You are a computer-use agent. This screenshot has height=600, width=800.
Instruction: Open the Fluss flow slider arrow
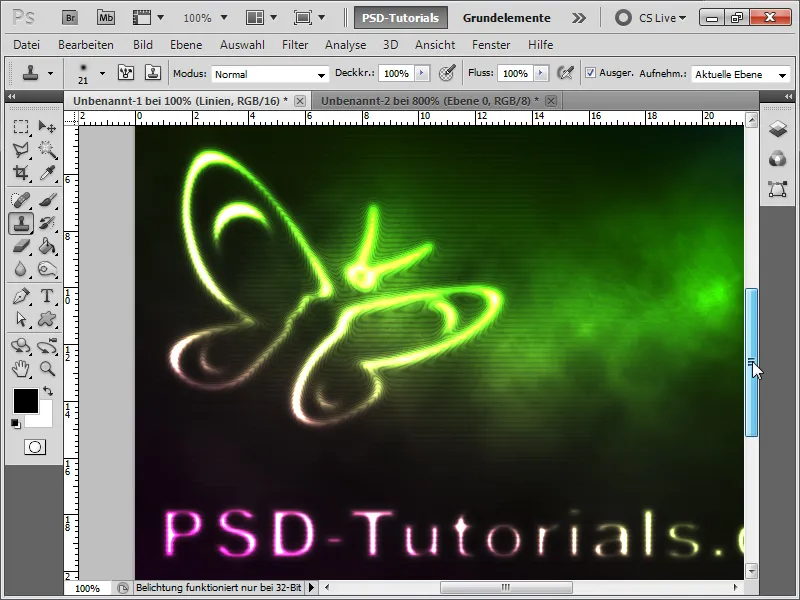tap(540, 73)
